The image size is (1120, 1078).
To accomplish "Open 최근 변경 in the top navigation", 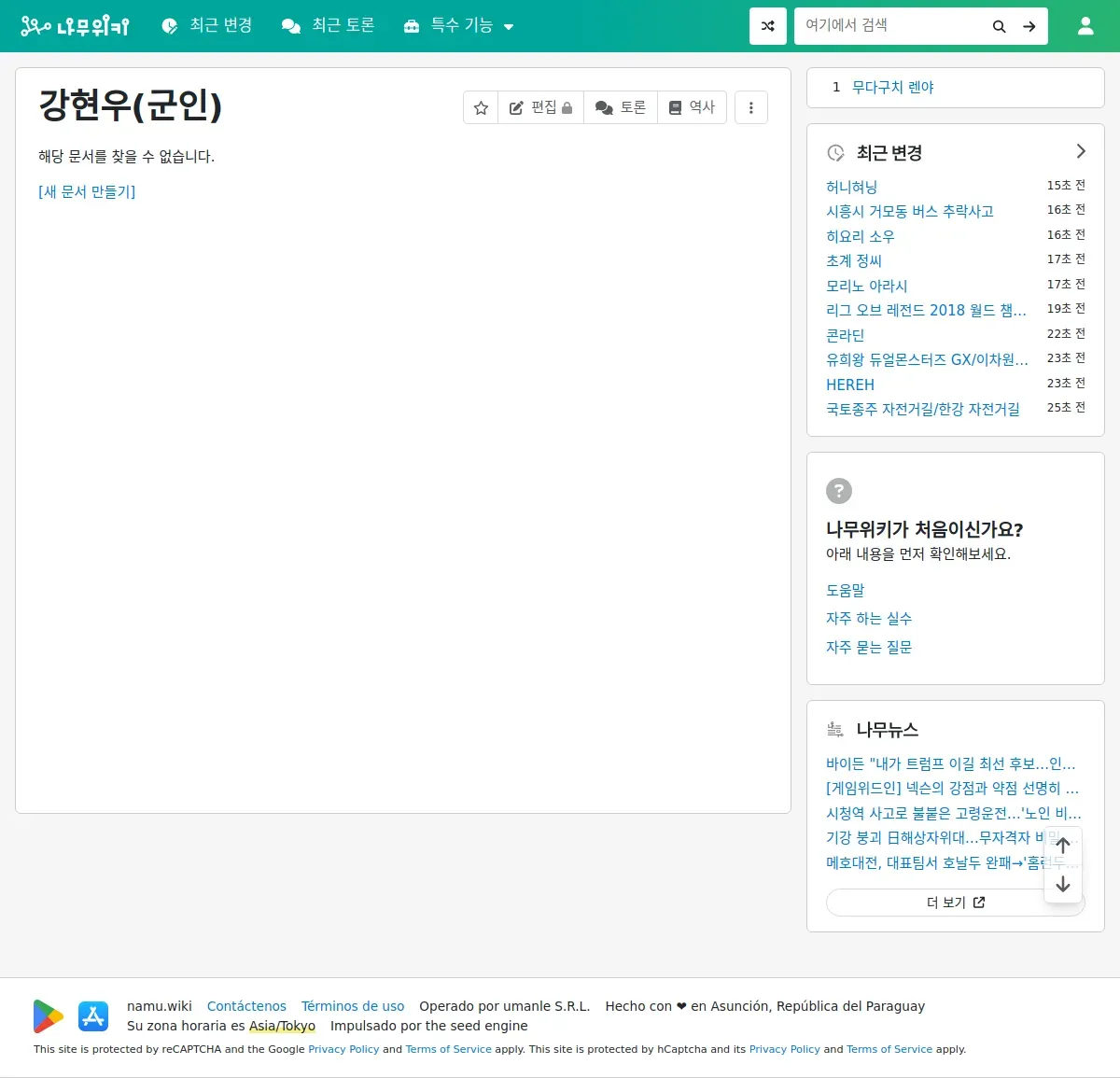I will point(207,26).
